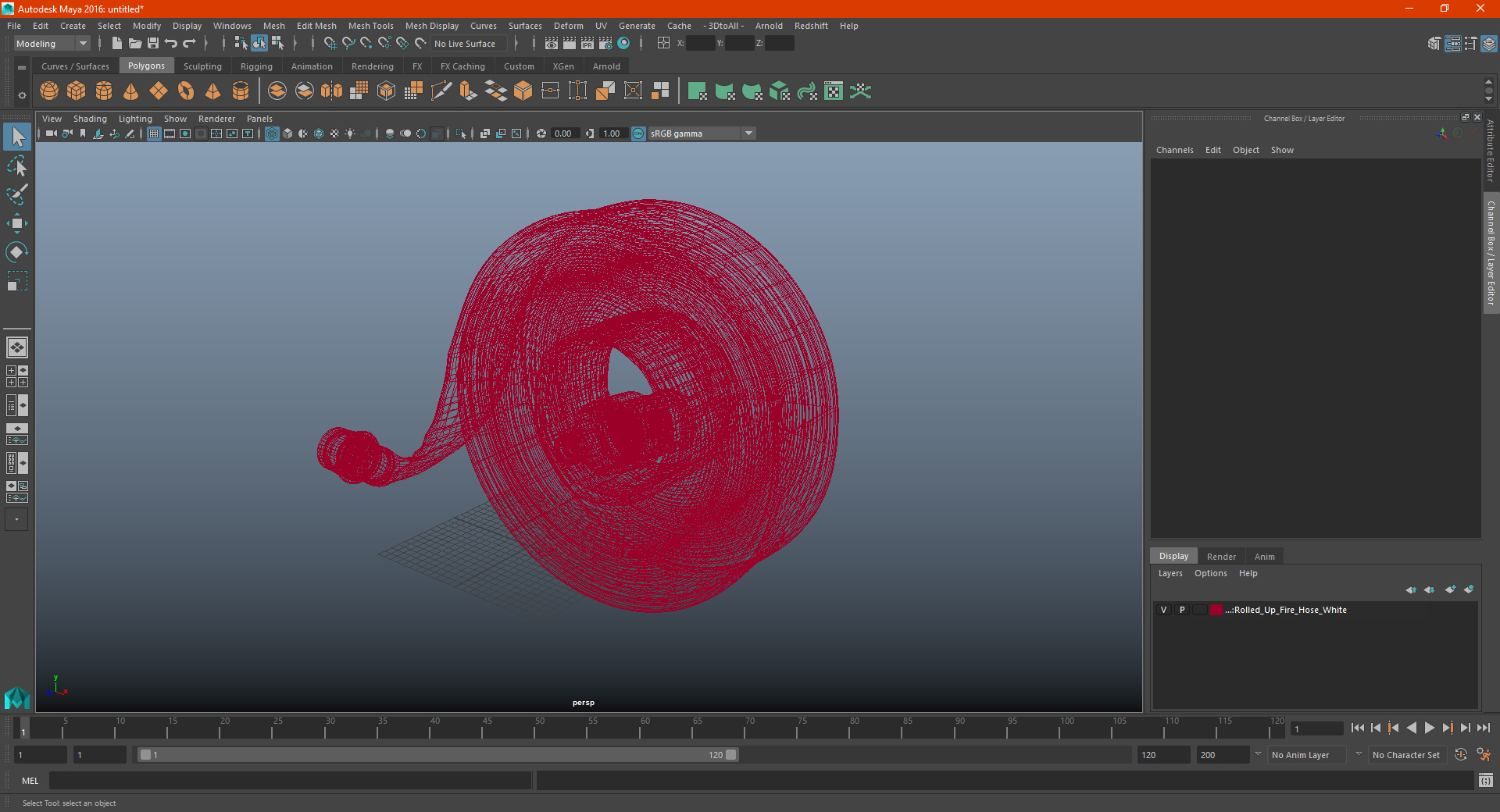The width and height of the screenshot is (1500, 812).
Task: Open the Modeling menu set dropdown
Action: pos(52,44)
